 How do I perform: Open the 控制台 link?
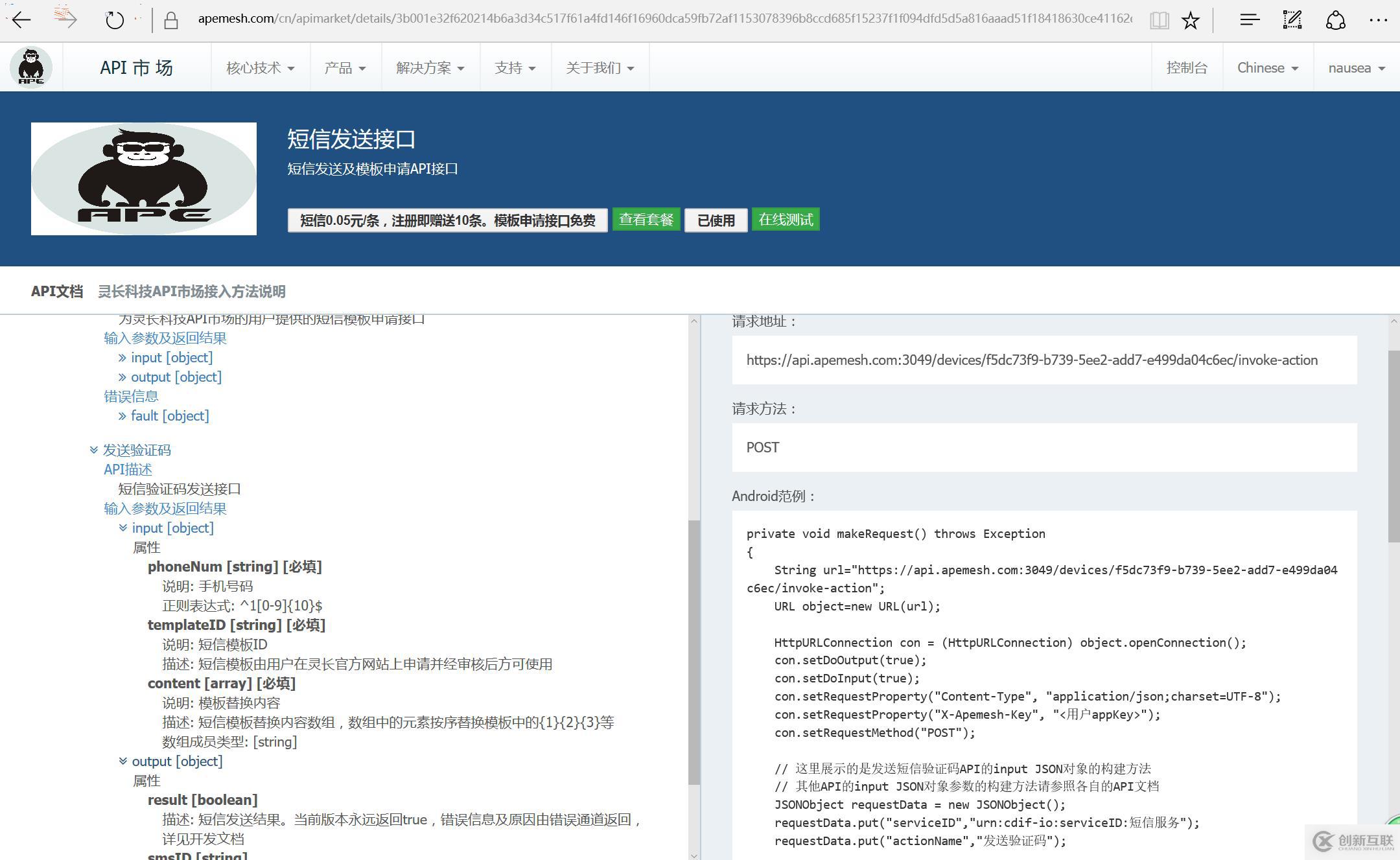coord(1185,67)
